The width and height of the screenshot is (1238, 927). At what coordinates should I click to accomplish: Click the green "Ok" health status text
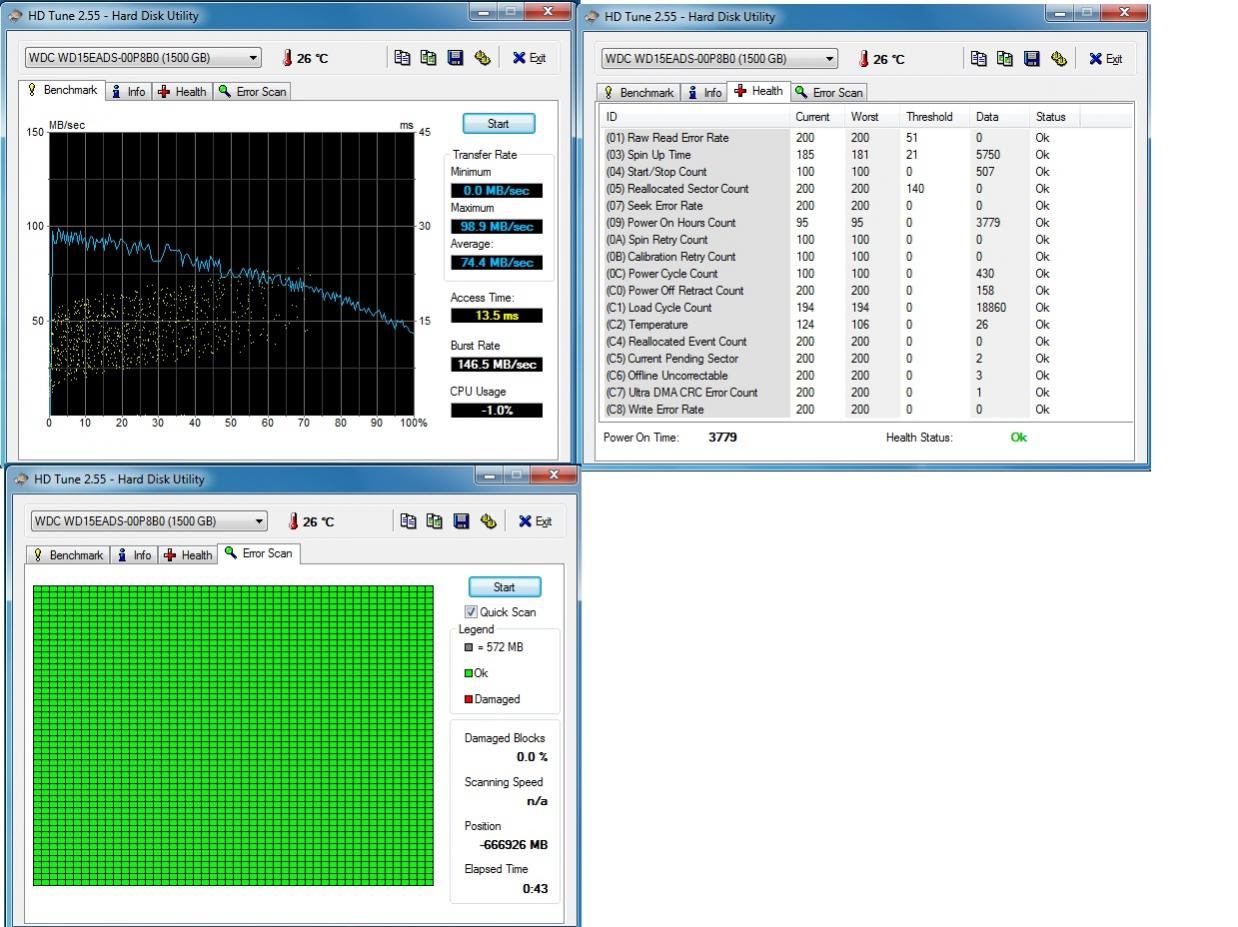(1019, 437)
